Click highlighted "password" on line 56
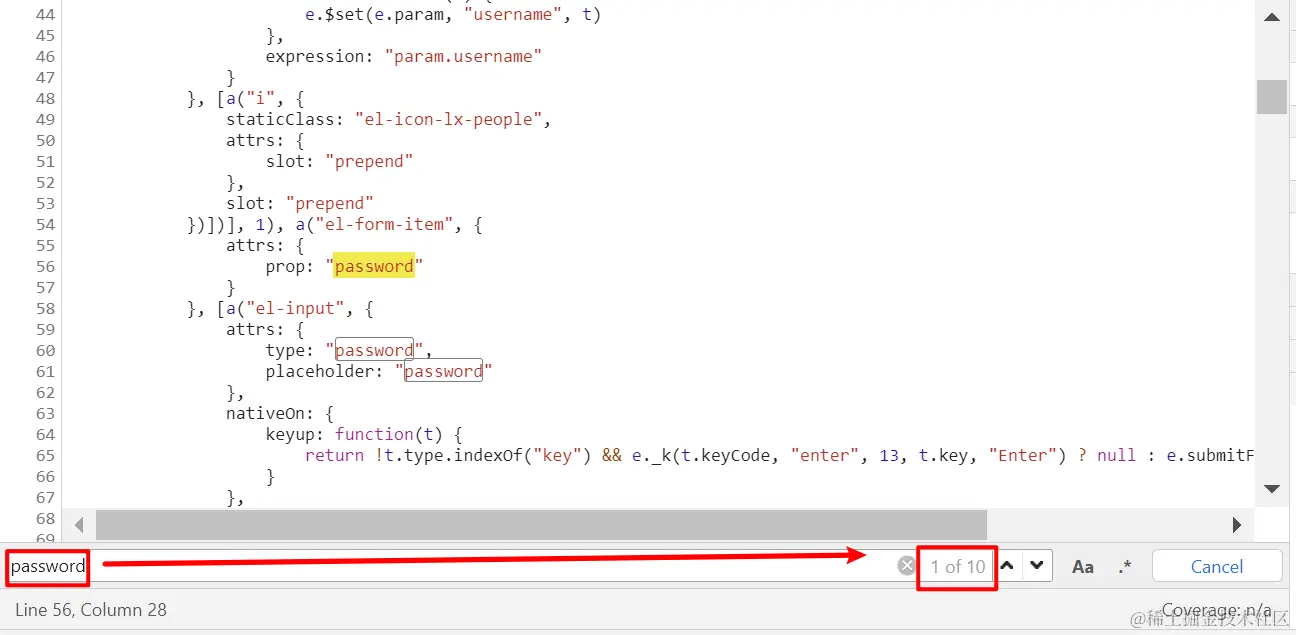Viewport: 1296px width, 635px height. [374, 266]
